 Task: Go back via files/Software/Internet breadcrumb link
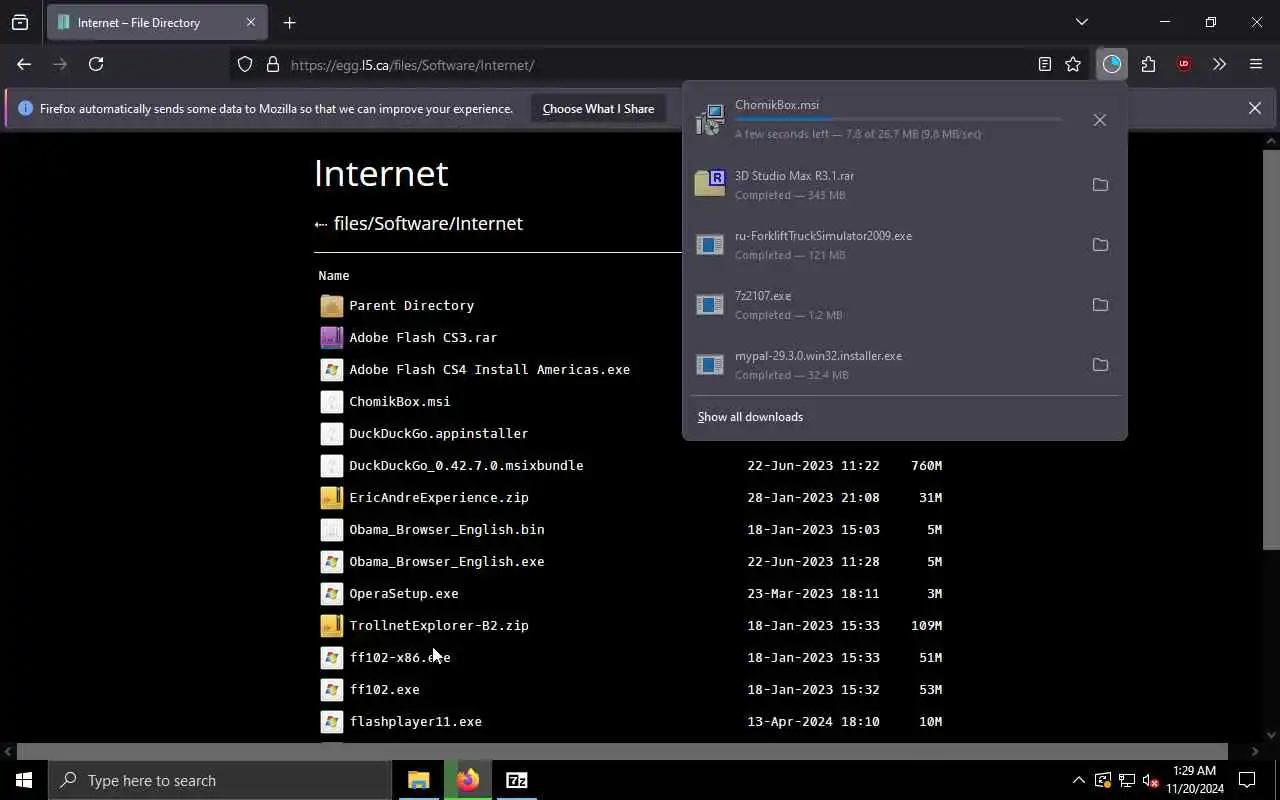(428, 223)
